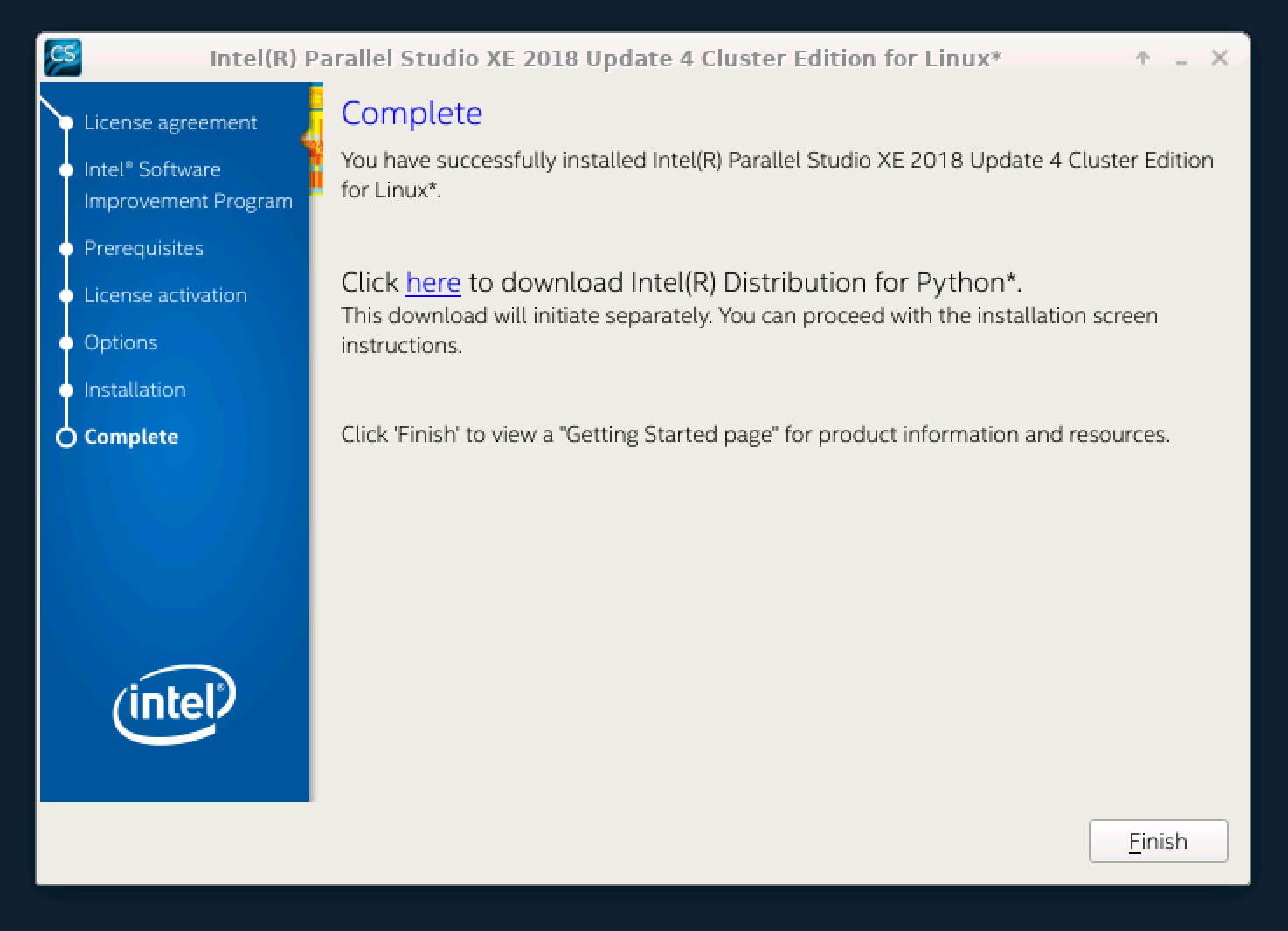The image size is (1288, 931).
Task: Click the window title bar text
Action: tap(605, 59)
